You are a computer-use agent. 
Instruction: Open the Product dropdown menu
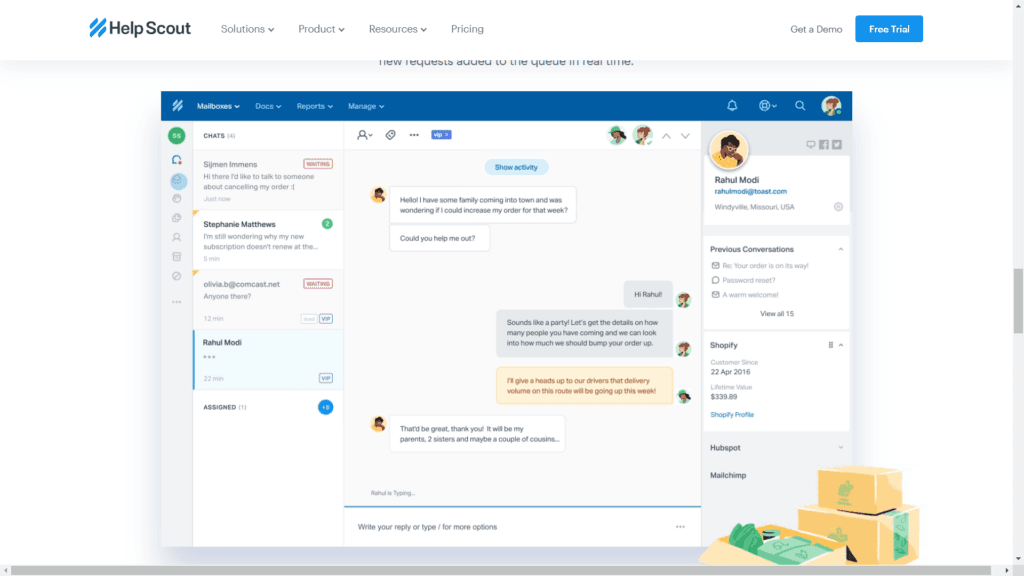tap(321, 29)
